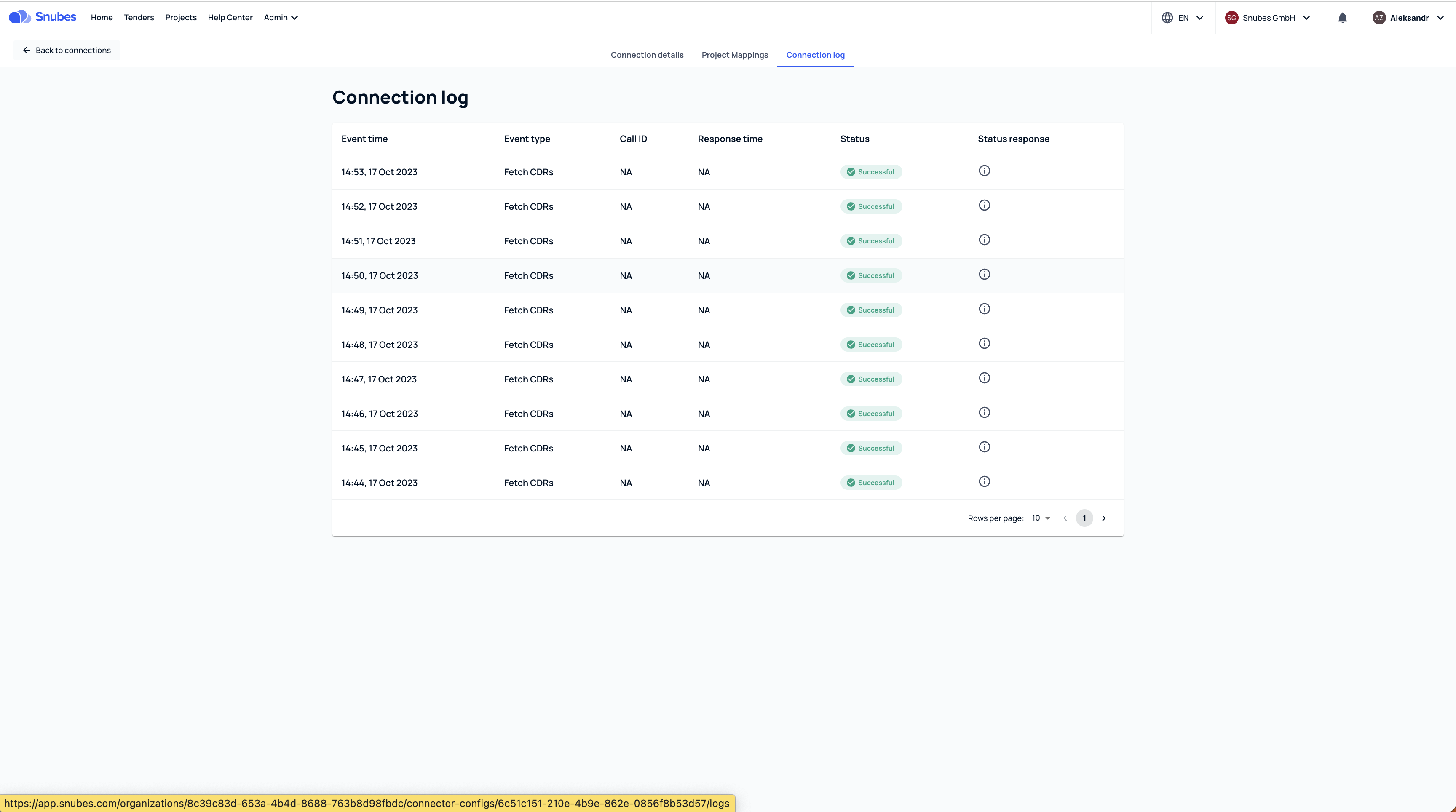View status response info for 14:50 event
The image size is (1456, 812).
984,274
